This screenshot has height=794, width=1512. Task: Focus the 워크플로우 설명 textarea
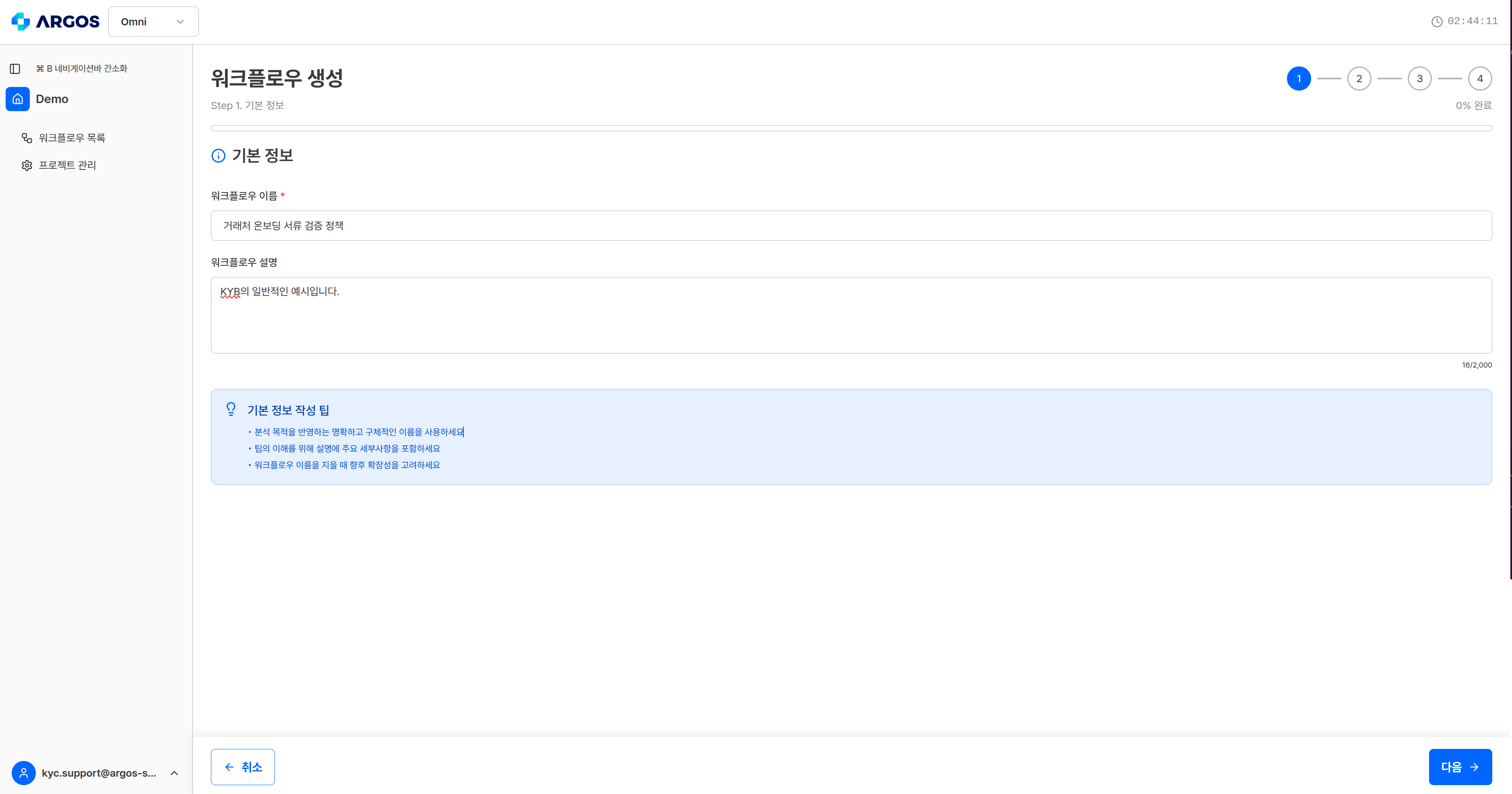(851, 315)
